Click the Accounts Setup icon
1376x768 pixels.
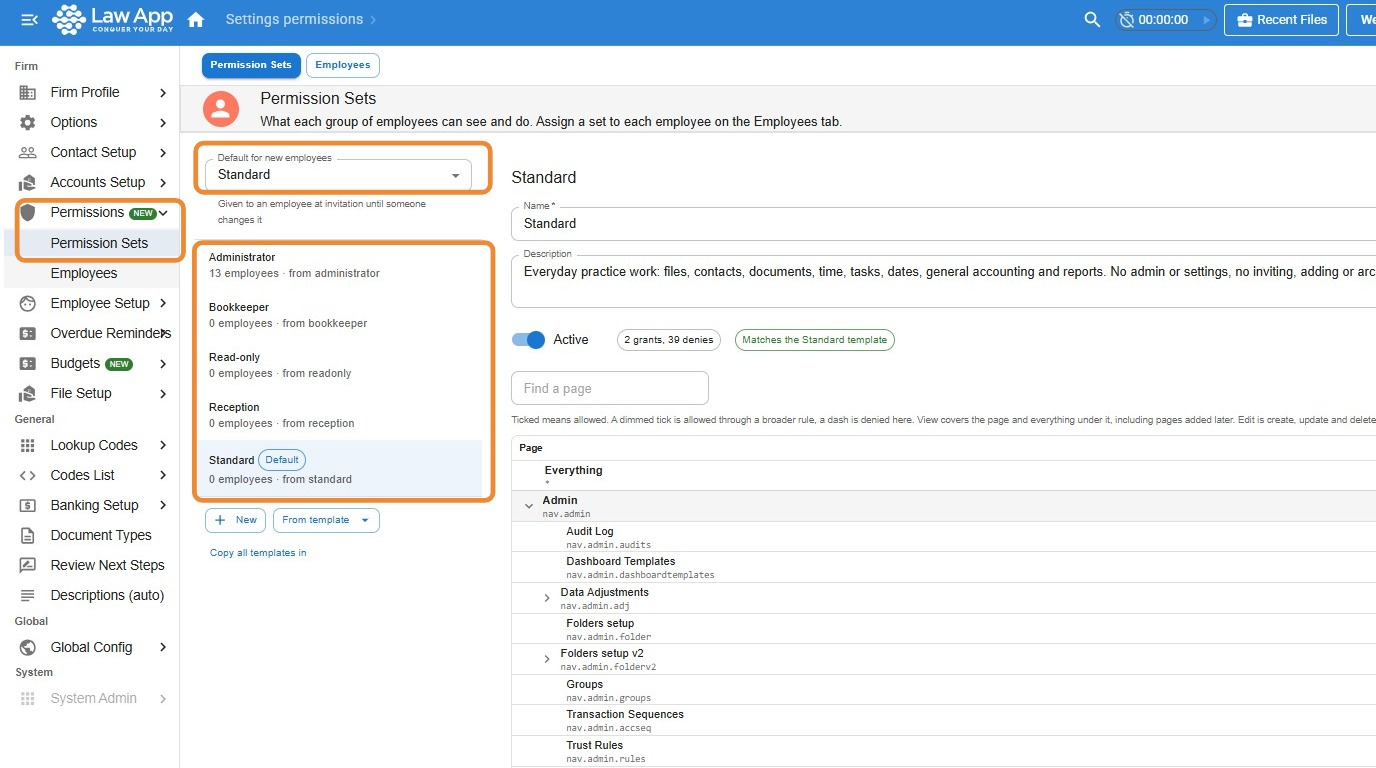point(28,183)
